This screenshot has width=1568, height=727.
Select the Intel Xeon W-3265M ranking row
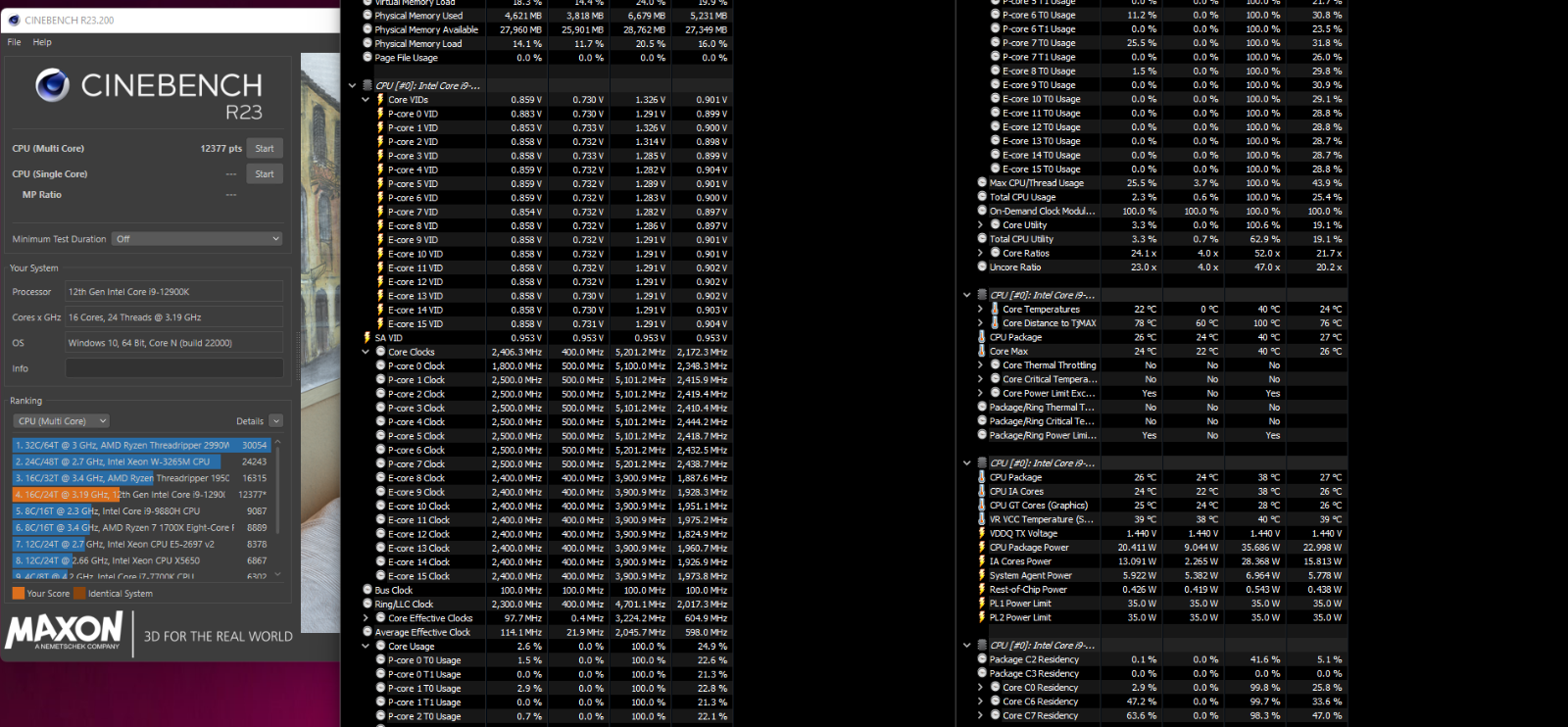click(x=140, y=461)
